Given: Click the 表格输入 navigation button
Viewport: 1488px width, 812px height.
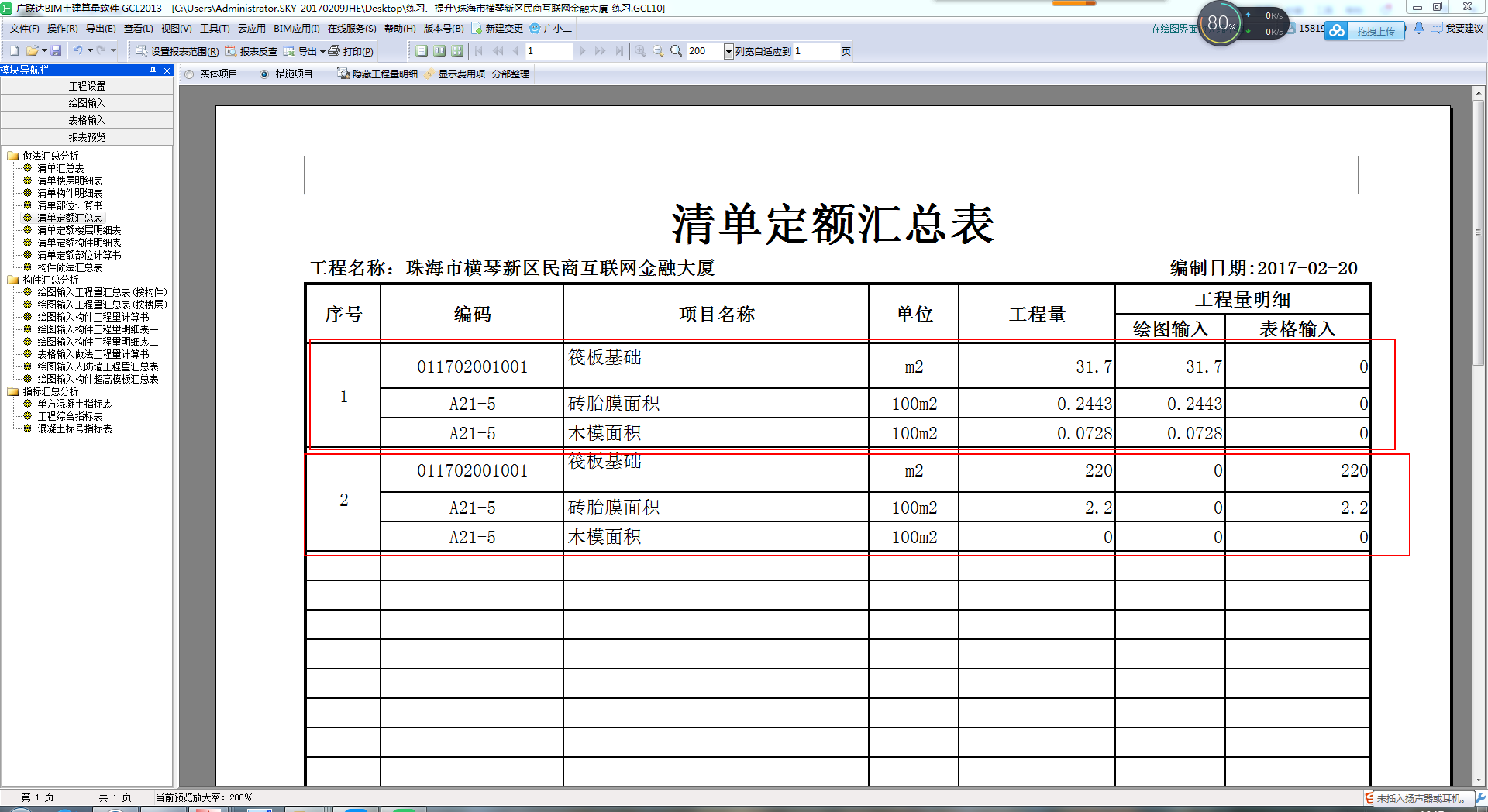Looking at the screenshot, I should pyautogui.click(x=87, y=120).
